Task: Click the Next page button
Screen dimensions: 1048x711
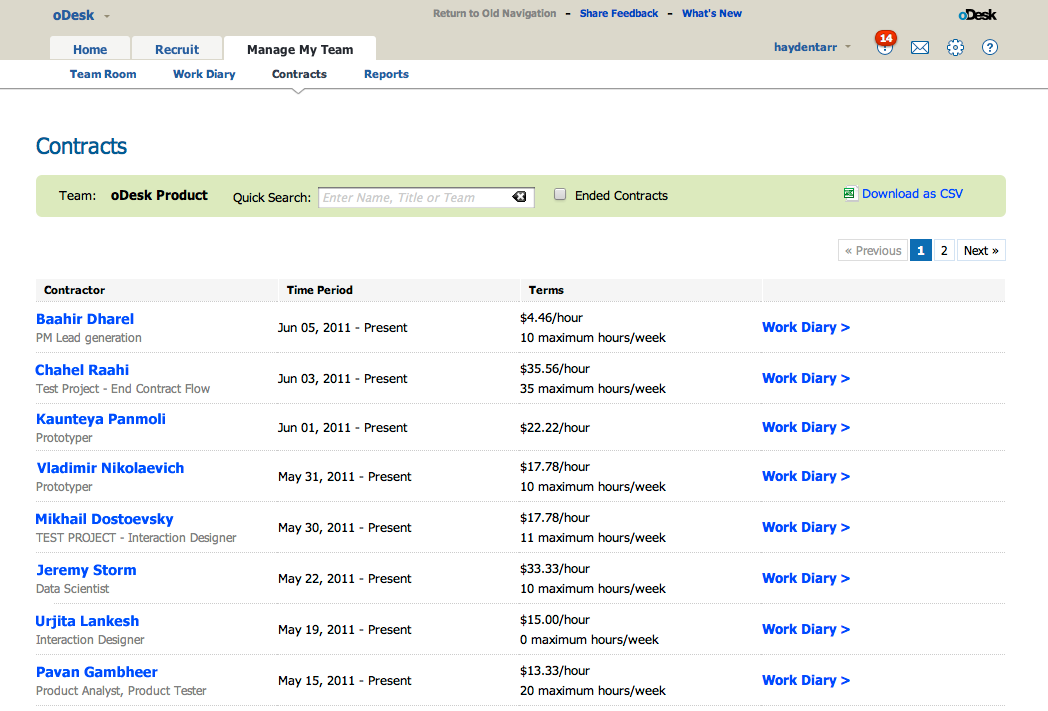Action: [981, 251]
